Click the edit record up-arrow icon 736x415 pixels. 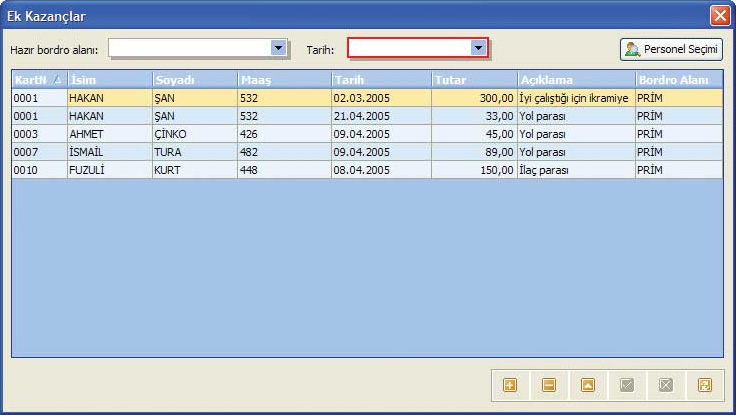[x=588, y=385]
